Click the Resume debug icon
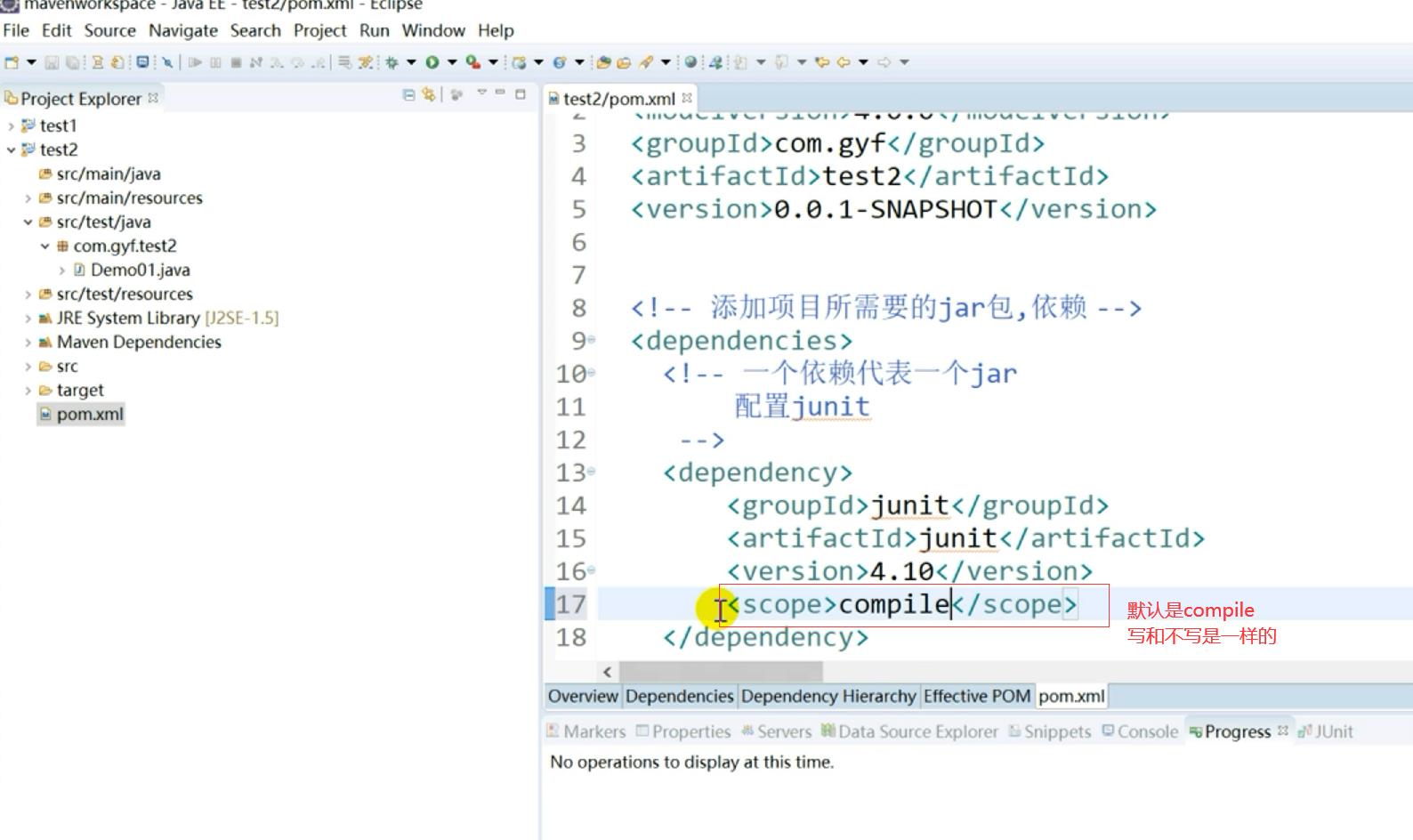 click(195, 62)
